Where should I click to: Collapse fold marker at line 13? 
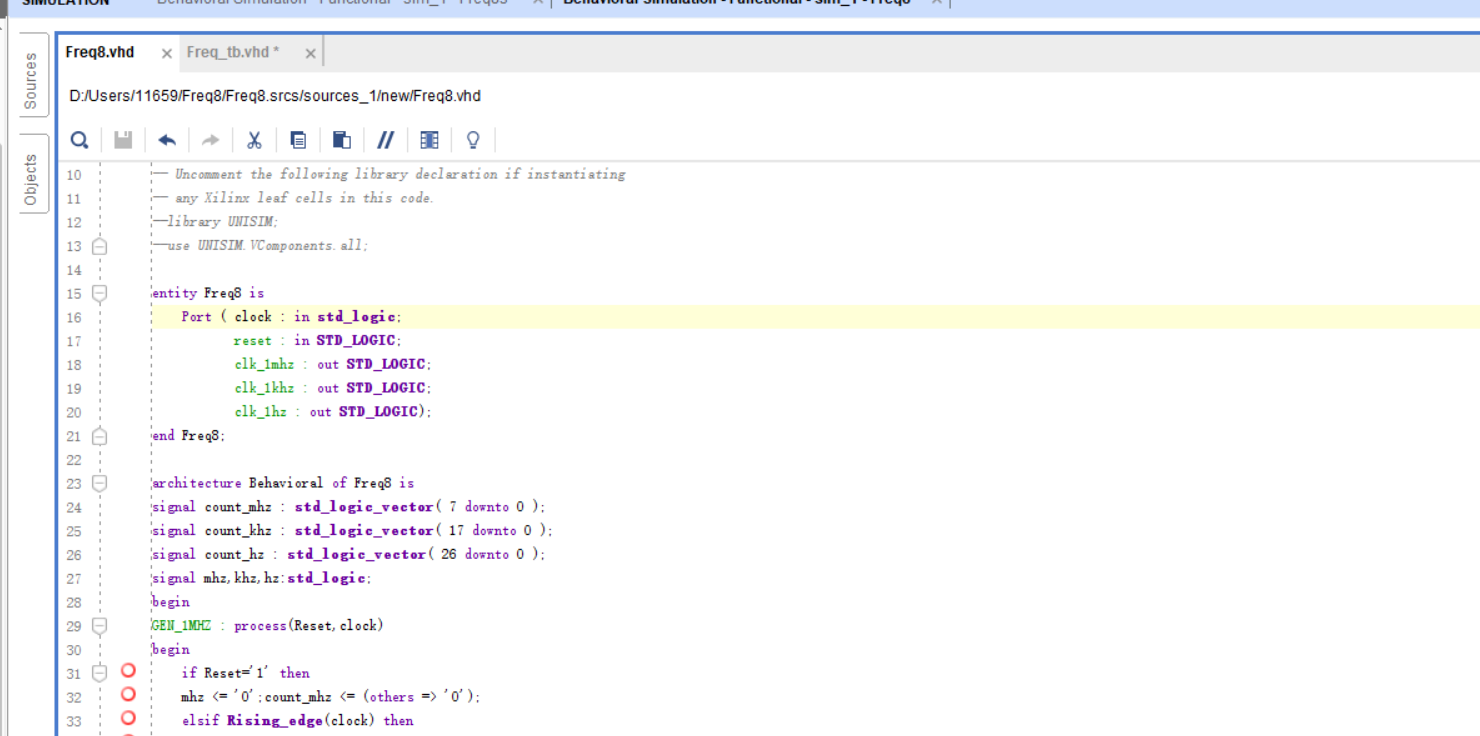(x=99, y=246)
